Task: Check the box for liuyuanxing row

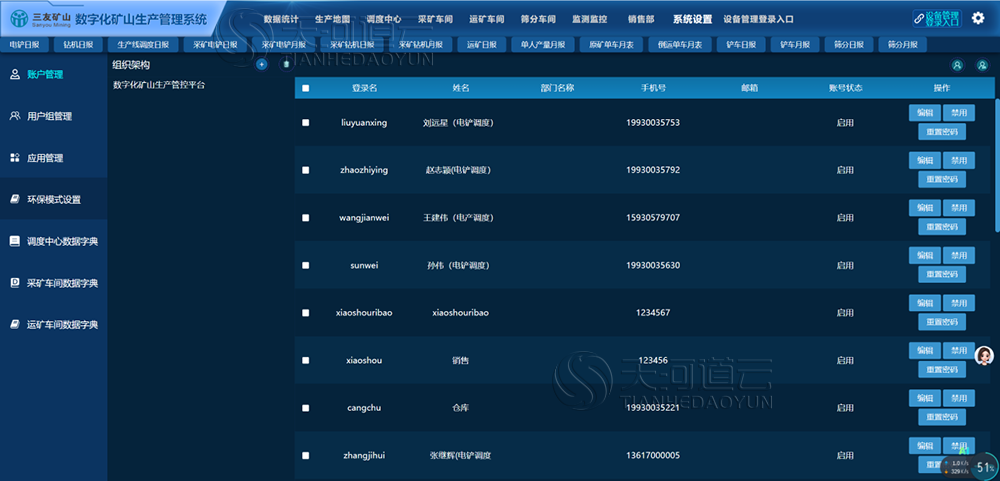Action: pyautogui.click(x=305, y=122)
